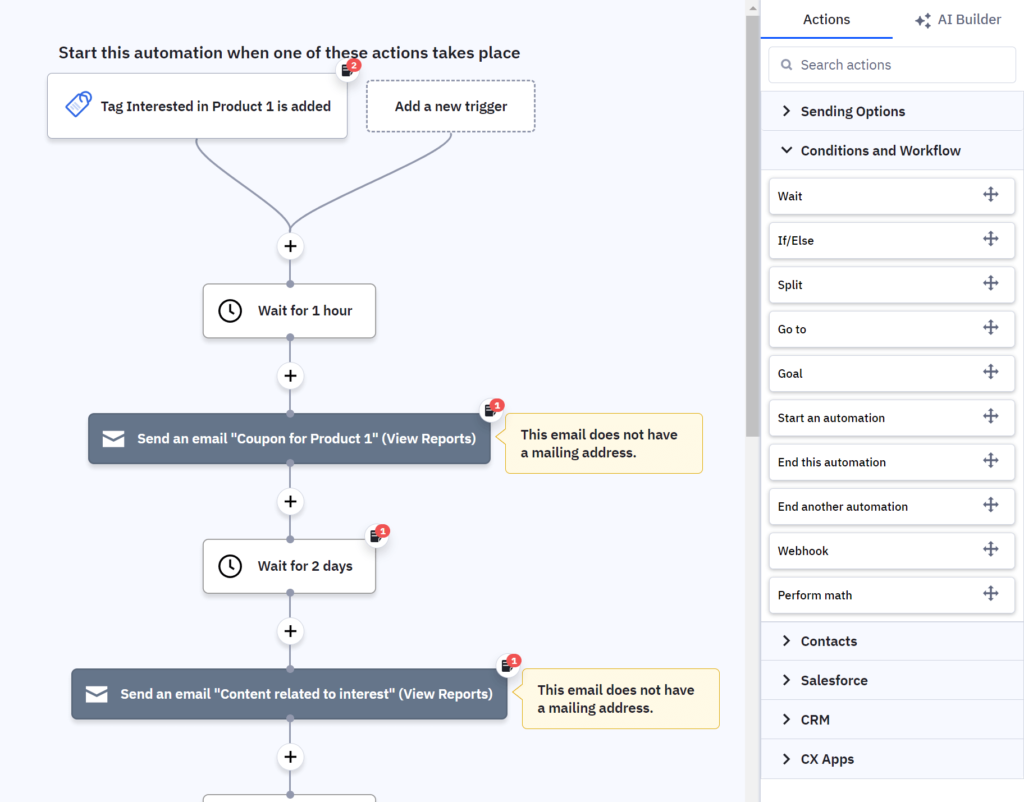
Task: Click notes icon on Wait for 2 days
Action: pyautogui.click(x=376, y=536)
